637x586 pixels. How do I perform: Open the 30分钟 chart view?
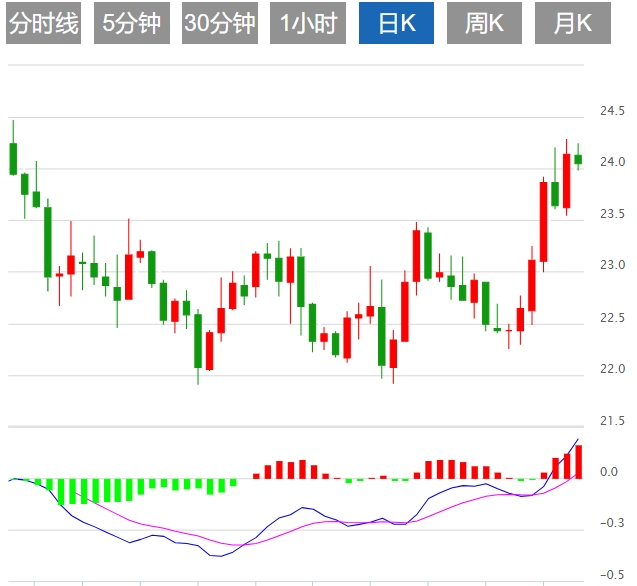[220, 24]
